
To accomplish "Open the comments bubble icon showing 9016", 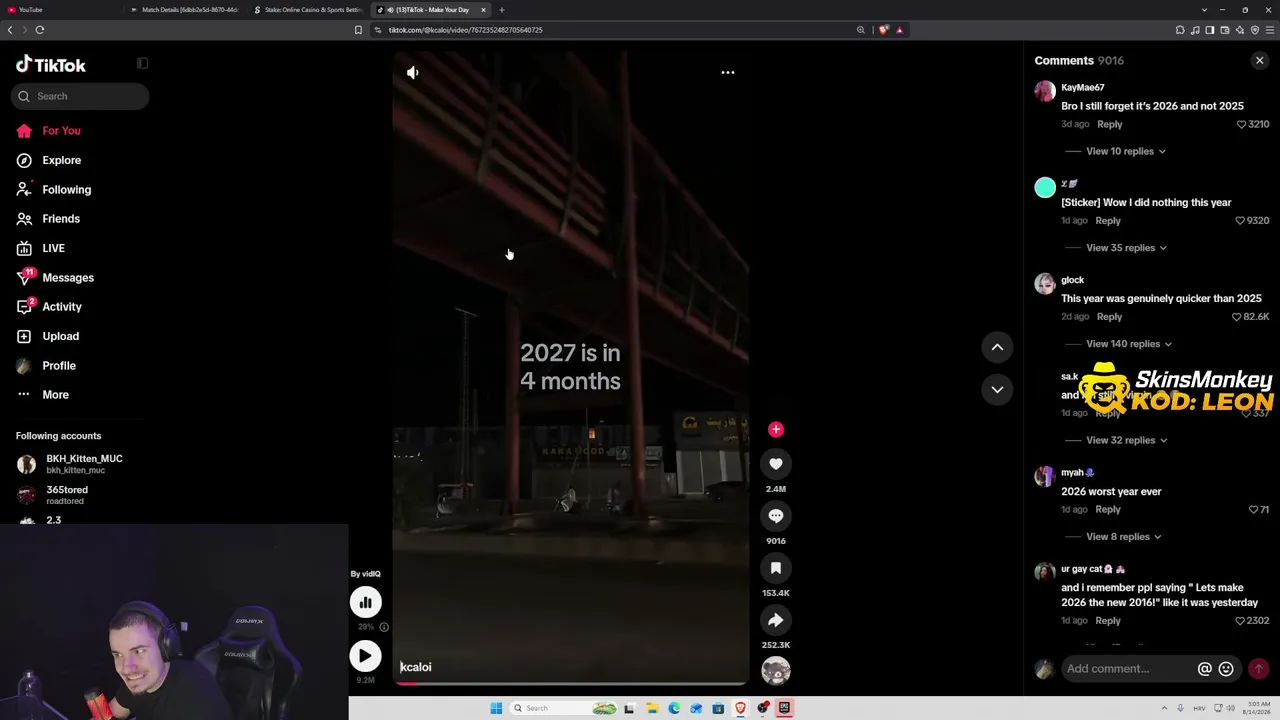I will [x=775, y=516].
